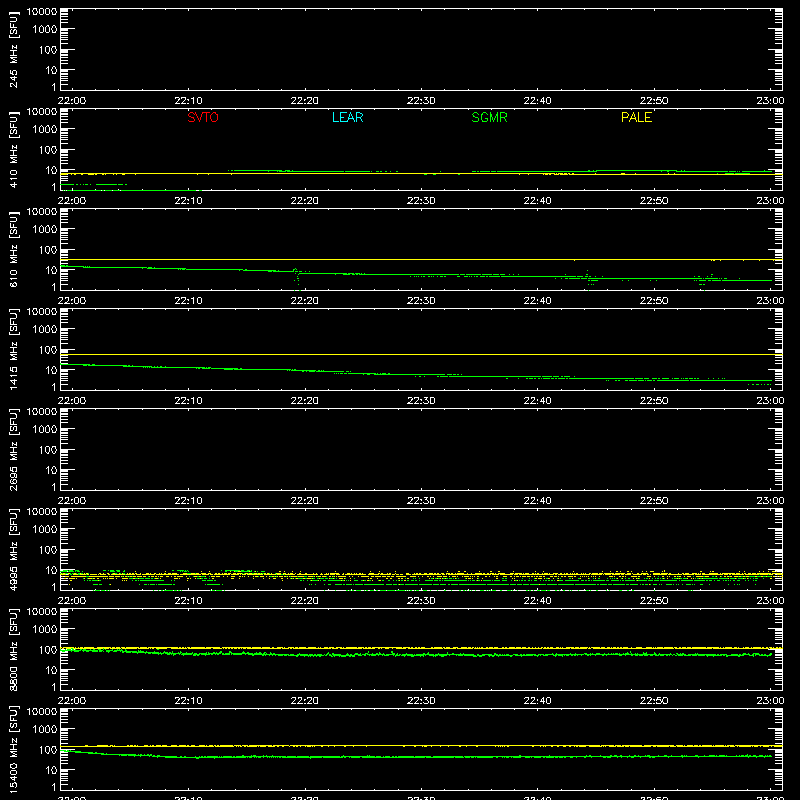Screen dimensions: 800x800
Task: Select the 15400 MHz [SFU] axis label
Action: [13, 749]
